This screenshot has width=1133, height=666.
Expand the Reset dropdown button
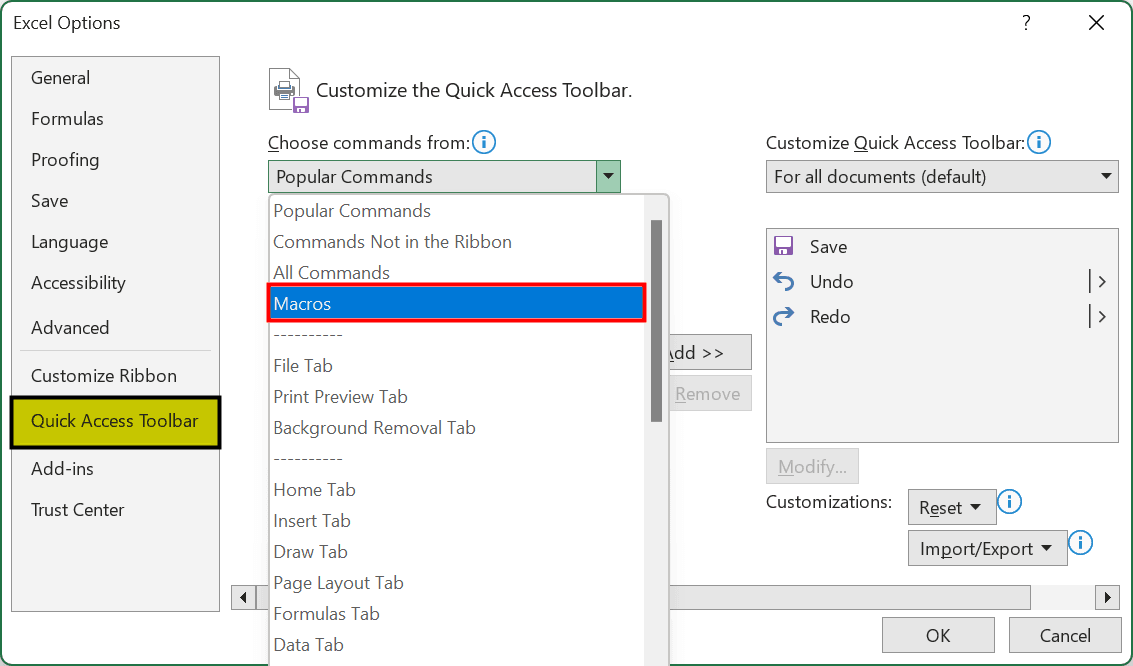[x=952, y=508]
